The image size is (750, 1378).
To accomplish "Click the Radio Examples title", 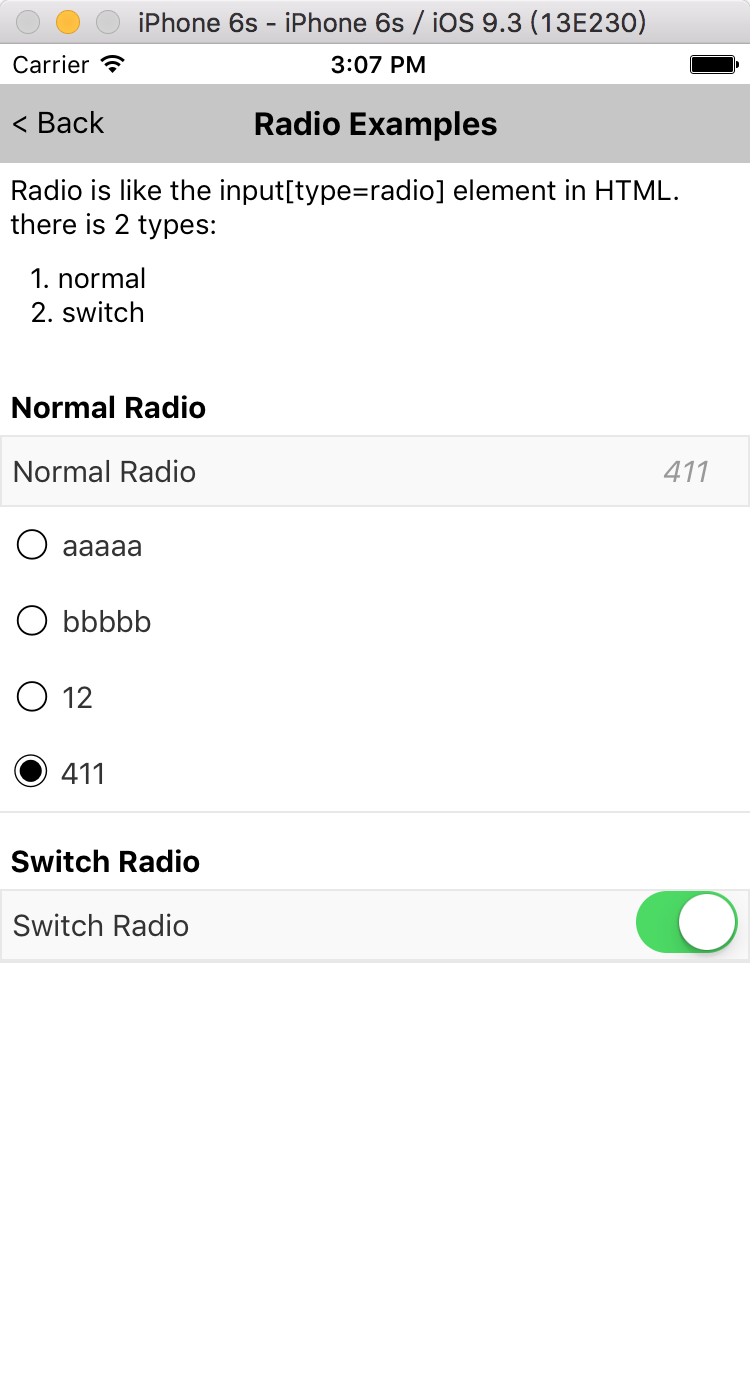I will tap(375, 124).
